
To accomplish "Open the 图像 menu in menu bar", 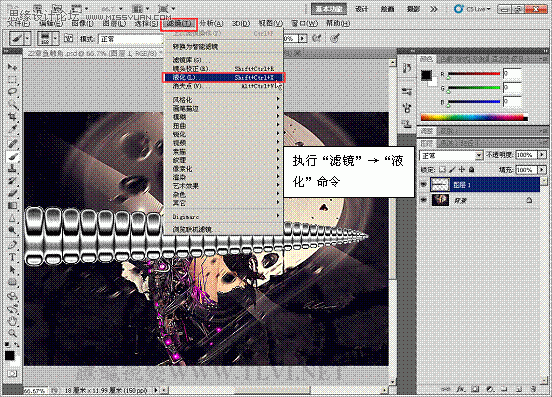I will point(82,24).
